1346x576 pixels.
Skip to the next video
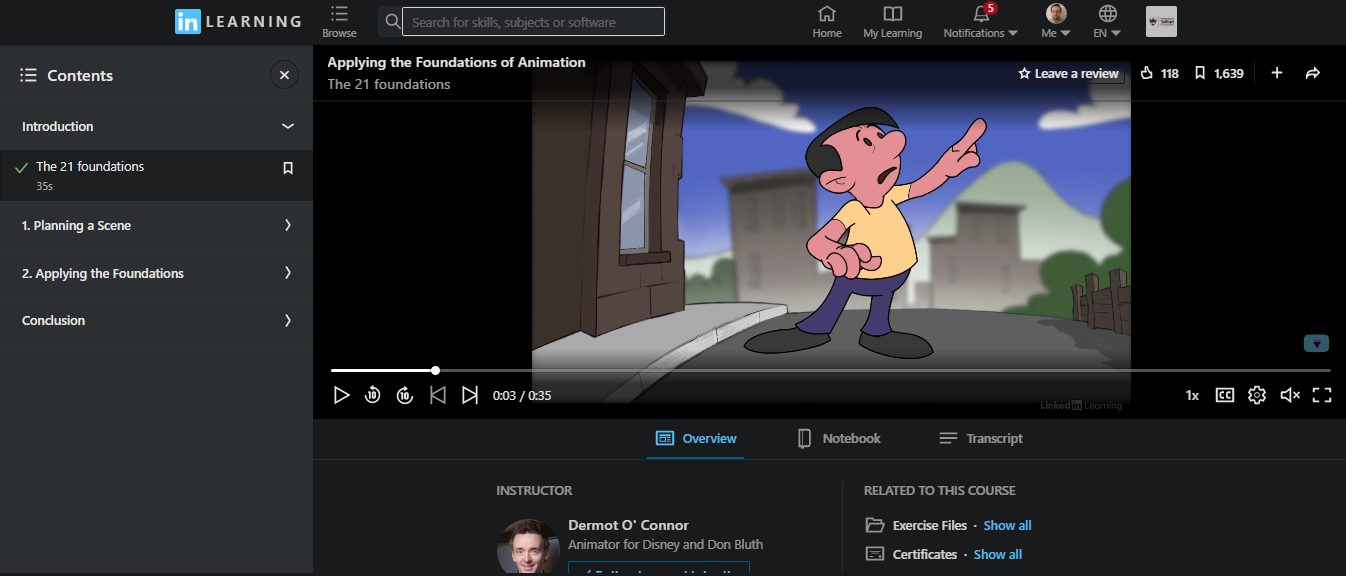tap(470, 395)
